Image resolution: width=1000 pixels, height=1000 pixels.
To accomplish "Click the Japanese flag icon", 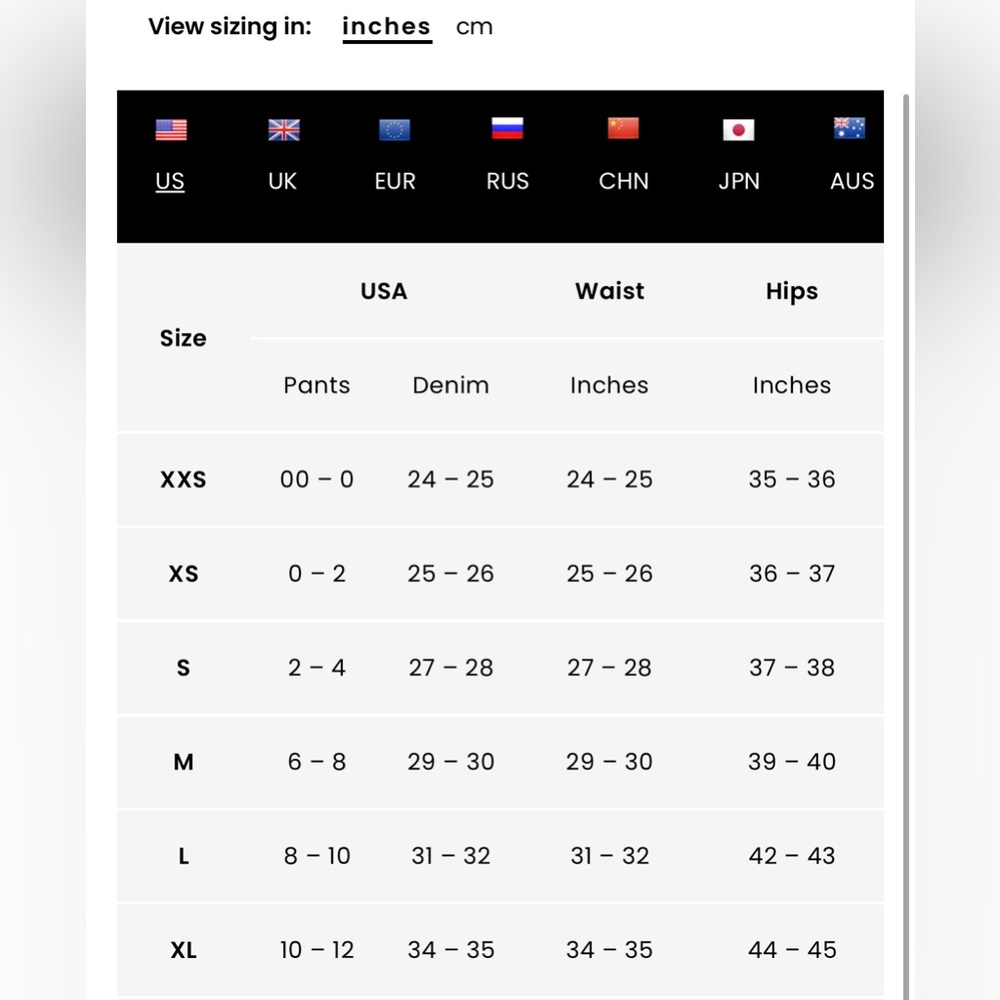I will point(738,130).
